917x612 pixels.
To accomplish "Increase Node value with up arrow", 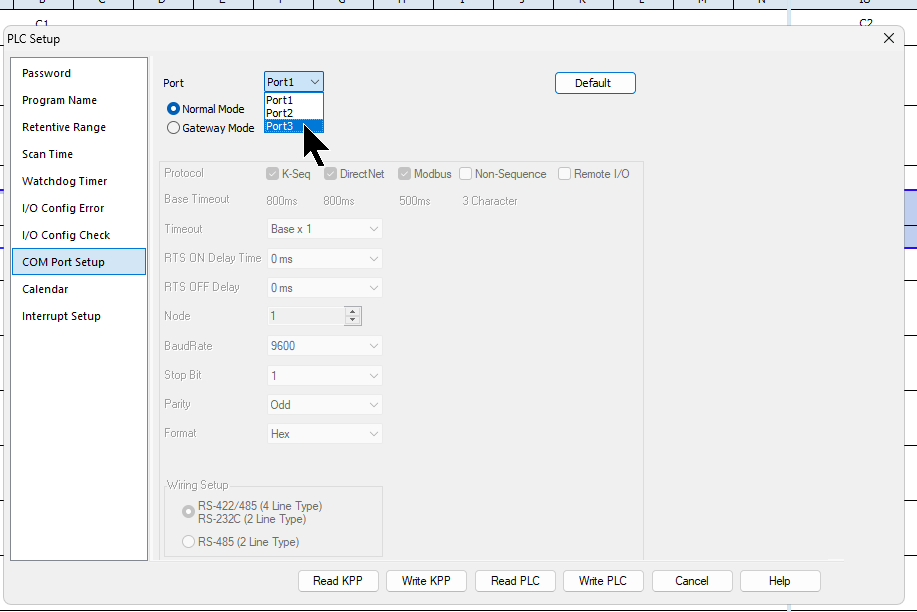I will coord(353,312).
